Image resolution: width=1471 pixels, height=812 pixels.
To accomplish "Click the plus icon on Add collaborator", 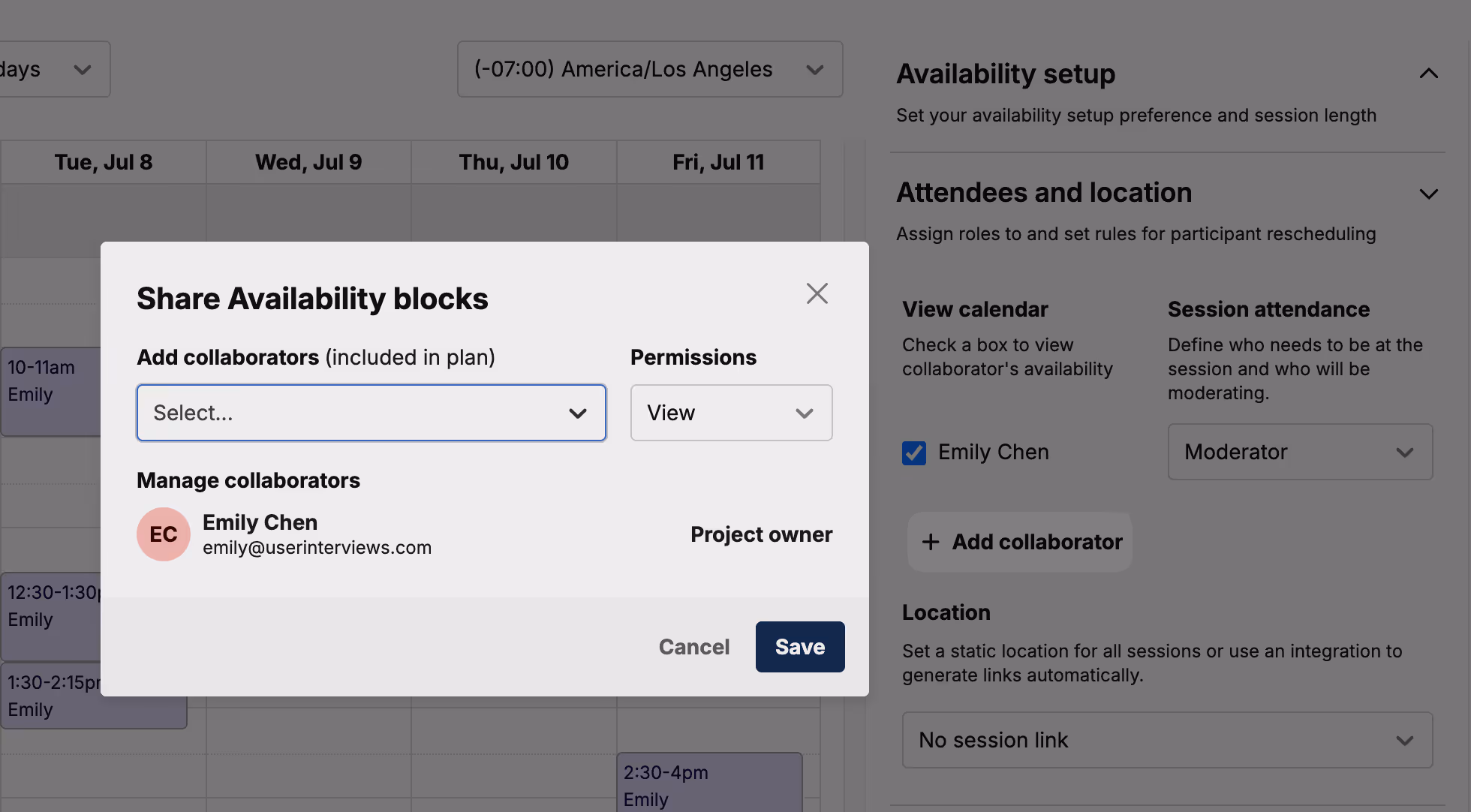I will (x=931, y=542).
